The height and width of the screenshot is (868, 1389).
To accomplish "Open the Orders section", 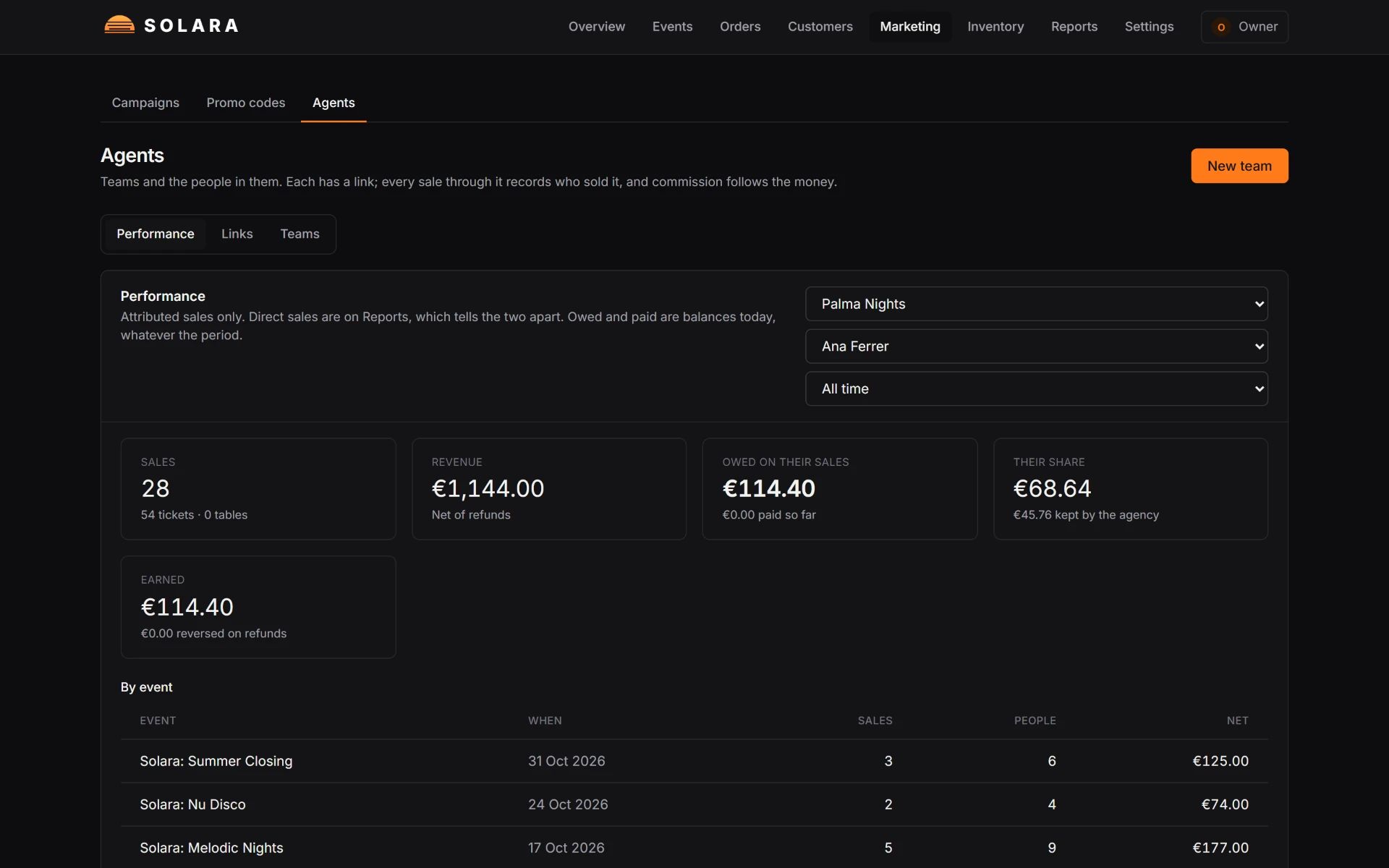I will click(x=740, y=27).
